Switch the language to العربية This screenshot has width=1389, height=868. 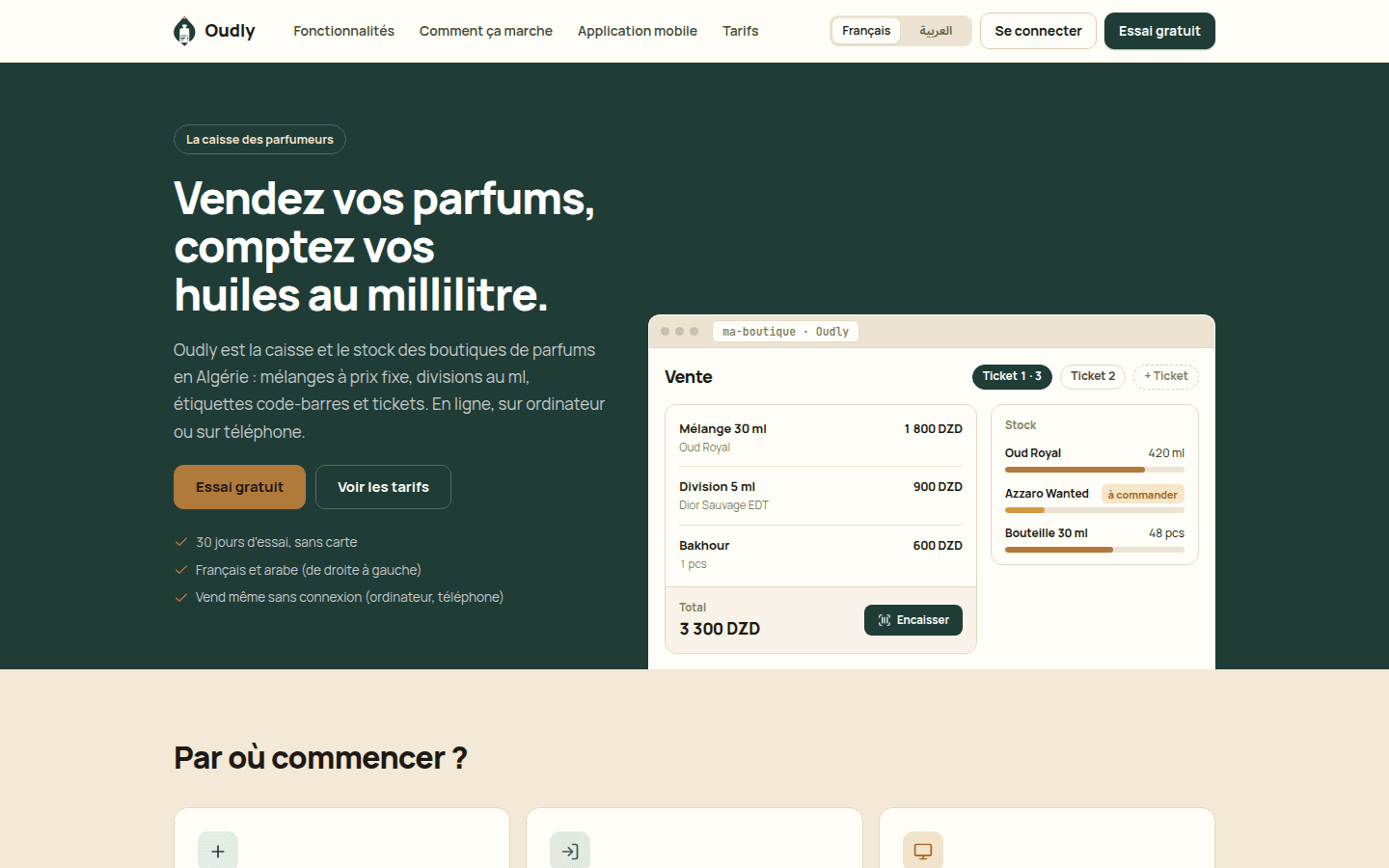tap(936, 31)
